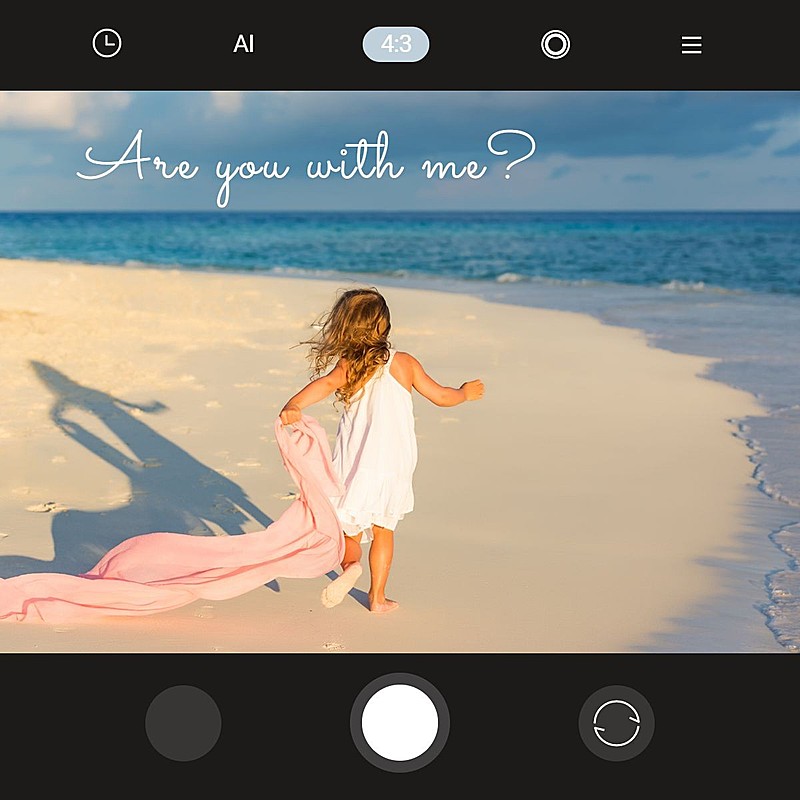Tap the concentric circle live-photo icon

tap(555, 45)
